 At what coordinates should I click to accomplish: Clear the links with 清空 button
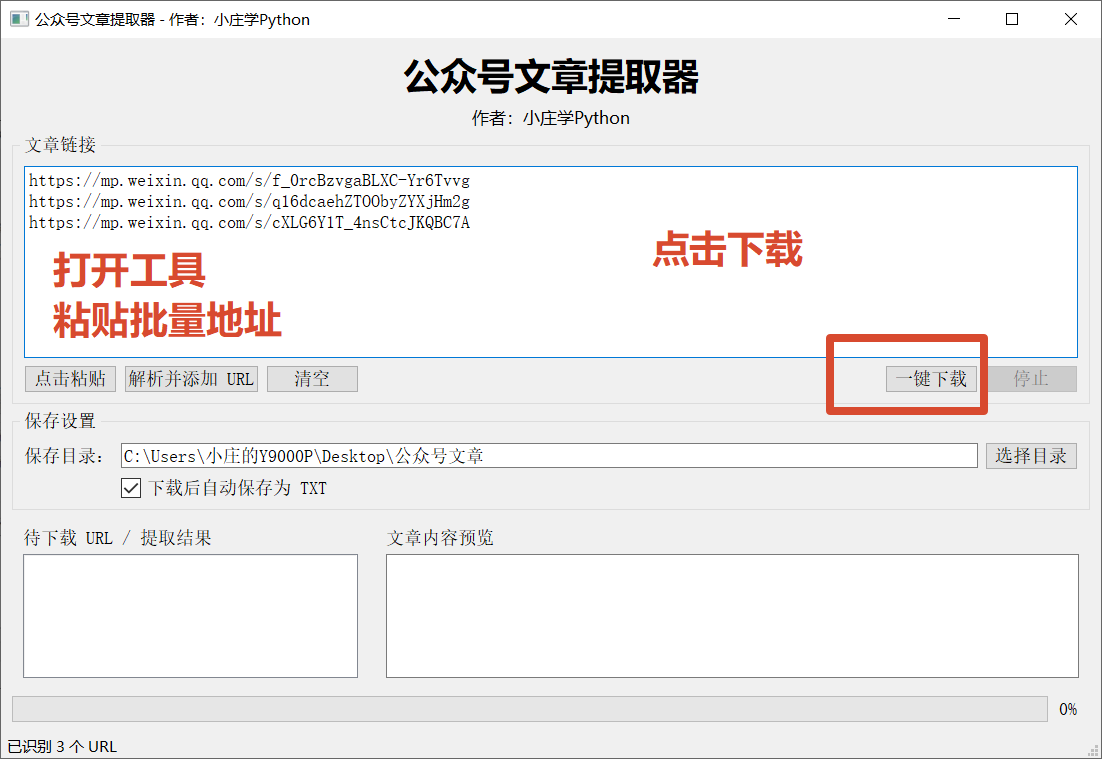(312, 379)
